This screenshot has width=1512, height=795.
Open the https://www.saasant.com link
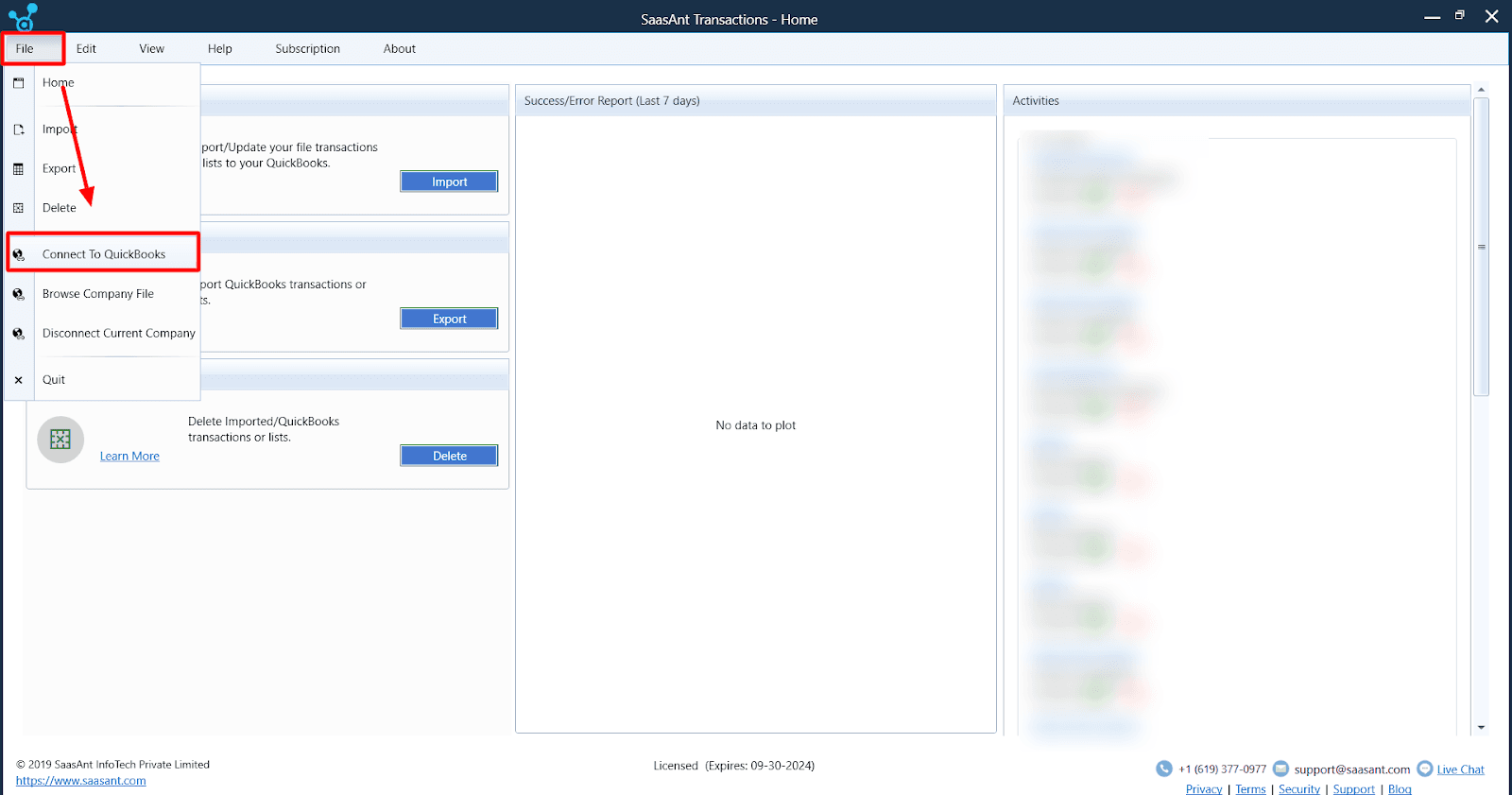click(81, 781)
